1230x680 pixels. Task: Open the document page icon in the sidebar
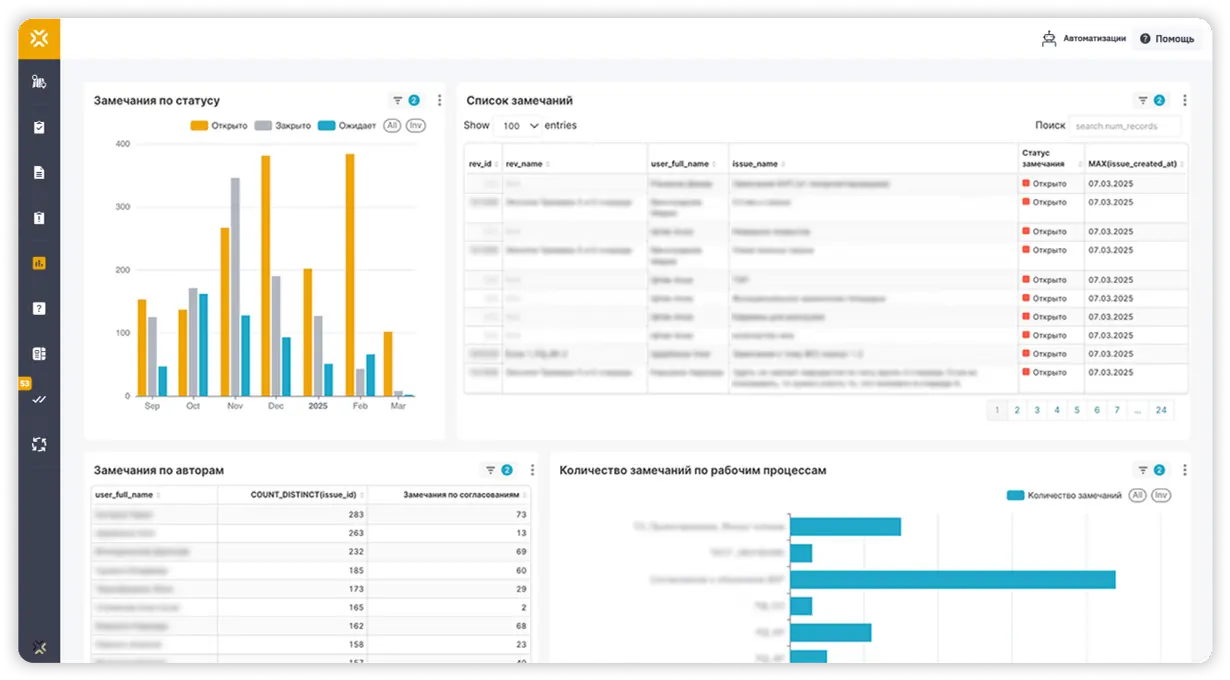pos(39,173)
